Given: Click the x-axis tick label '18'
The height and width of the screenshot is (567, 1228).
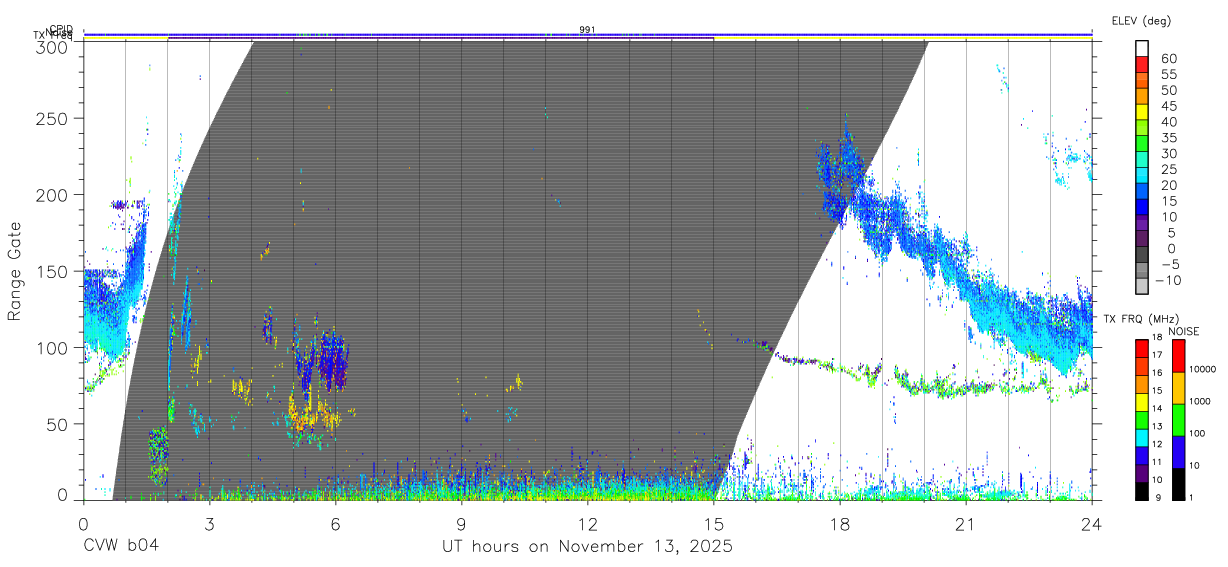Looking at the screenshot, I should [x=839, y=524].
